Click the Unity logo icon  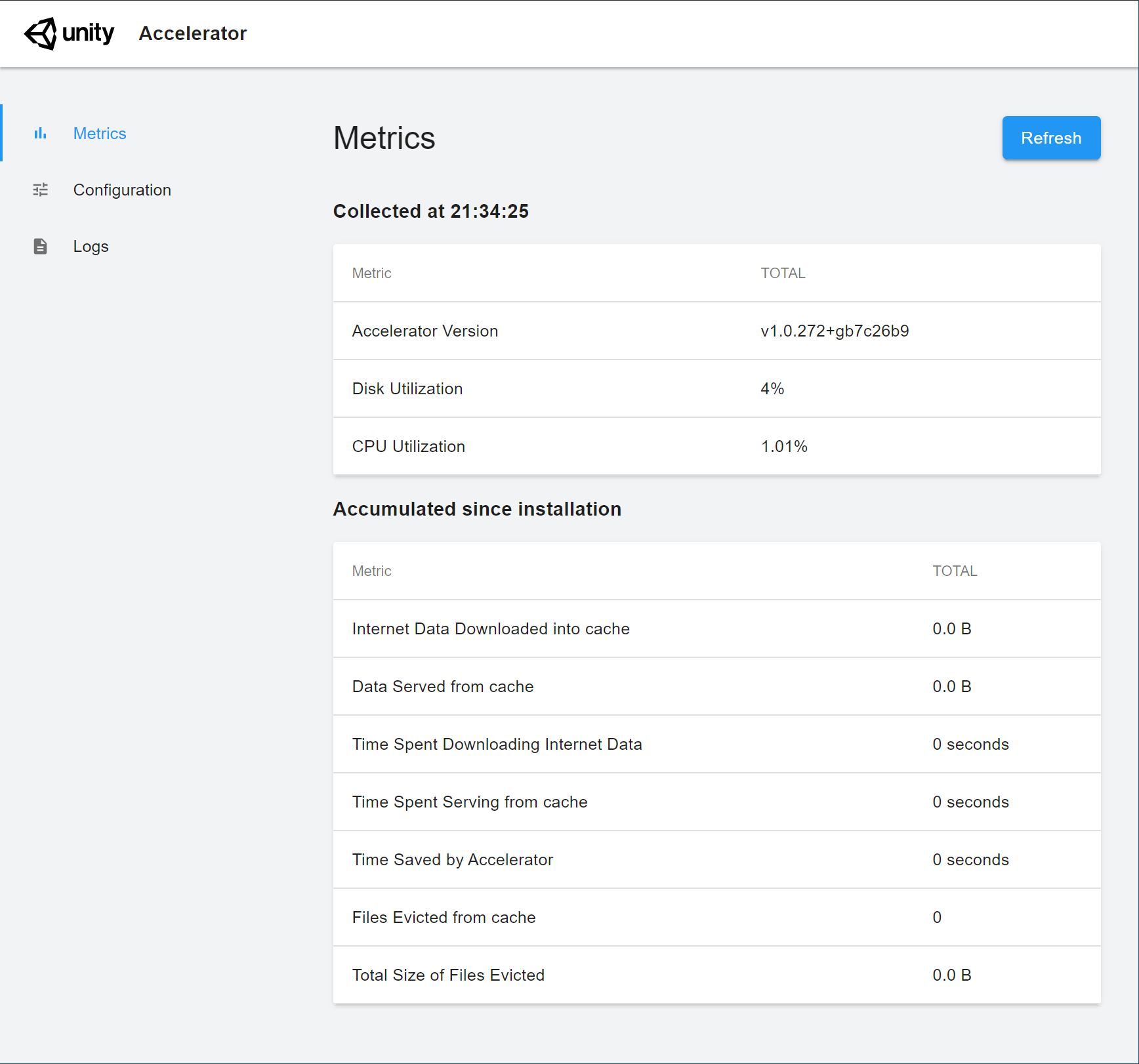[x=41, y=33]
